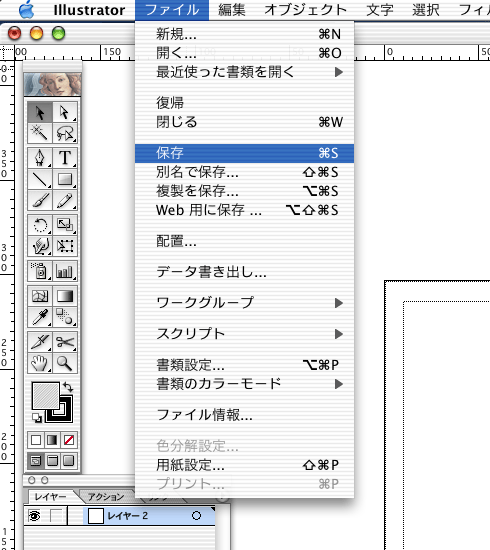Select the Warp tool
The height and width of the screenshot is (550, 490).
(x=40, y=246)
